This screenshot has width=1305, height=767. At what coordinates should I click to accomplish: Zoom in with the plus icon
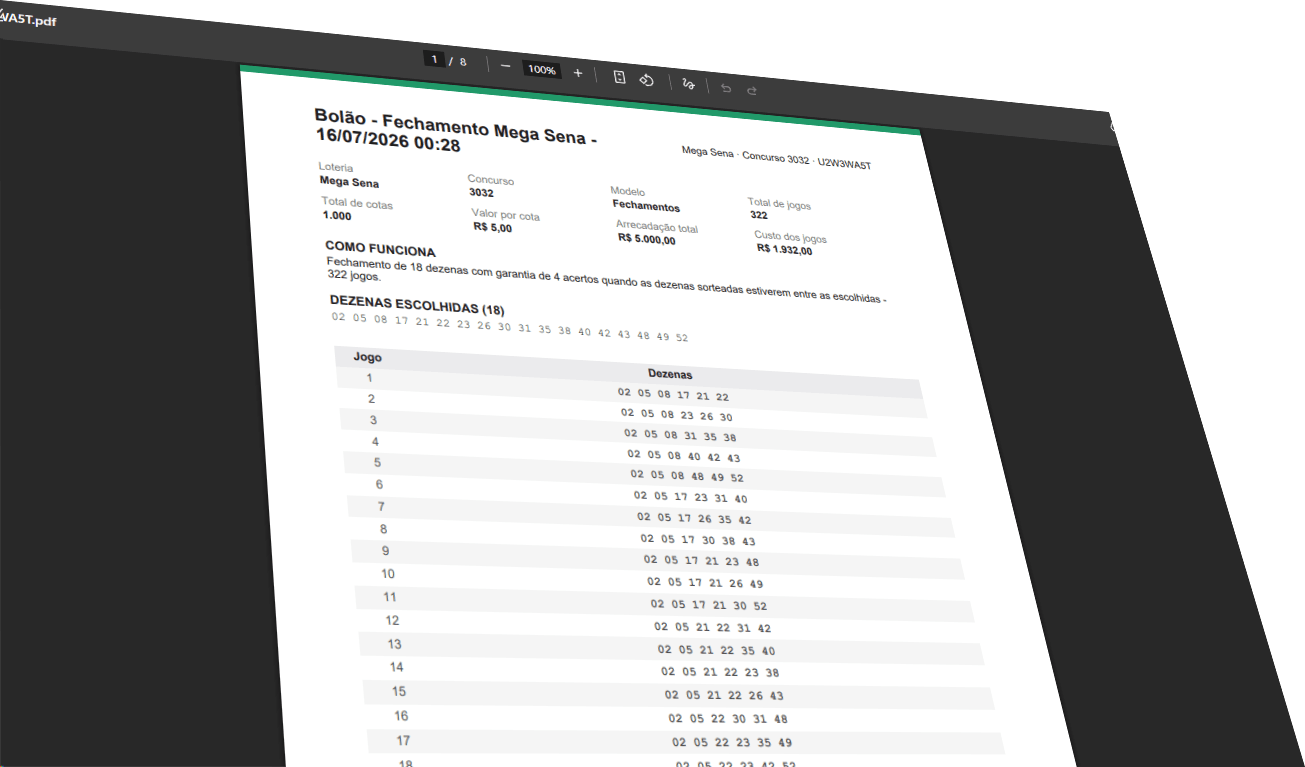(x=578, y=73)
